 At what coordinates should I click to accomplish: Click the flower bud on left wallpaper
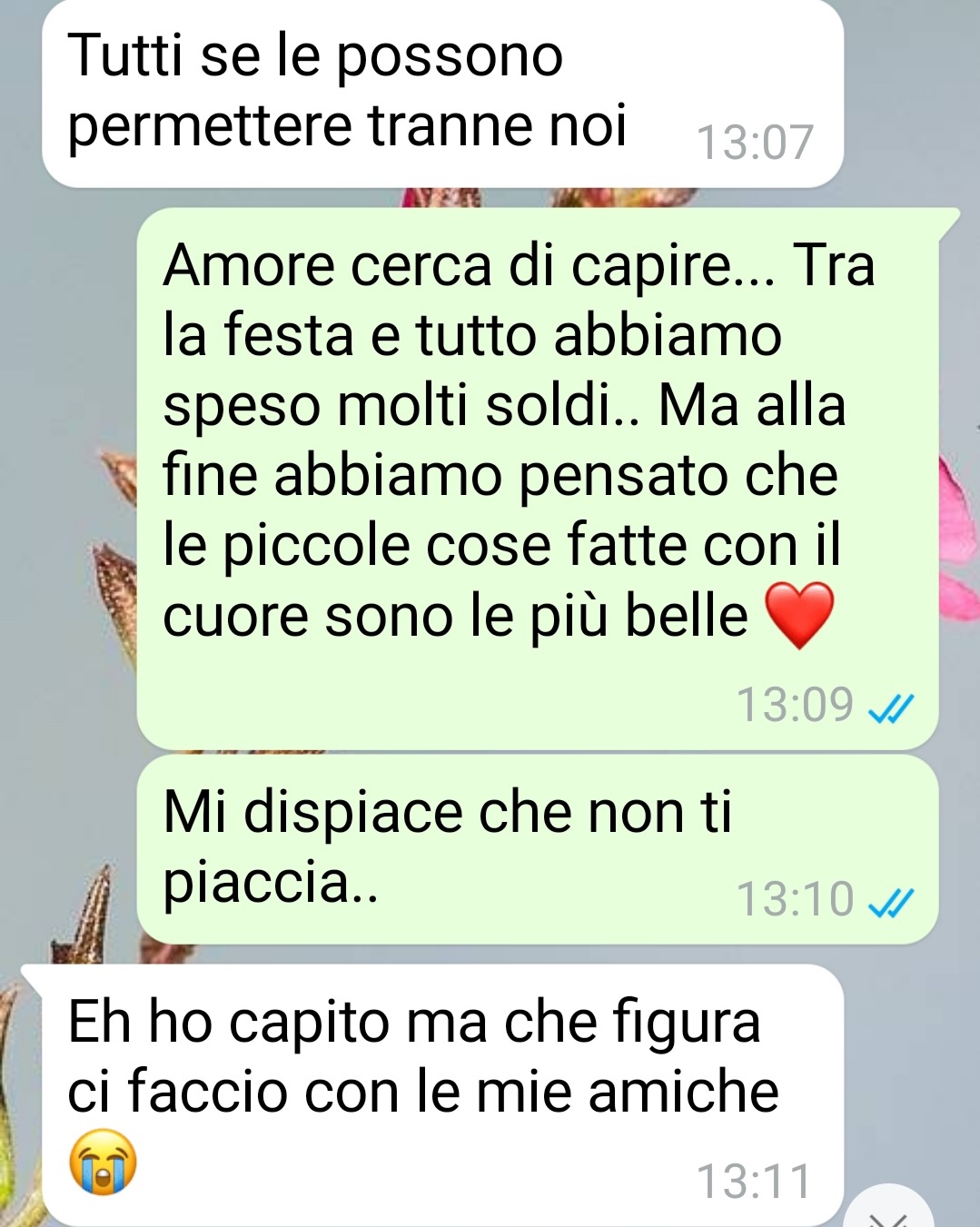(115, 581)
